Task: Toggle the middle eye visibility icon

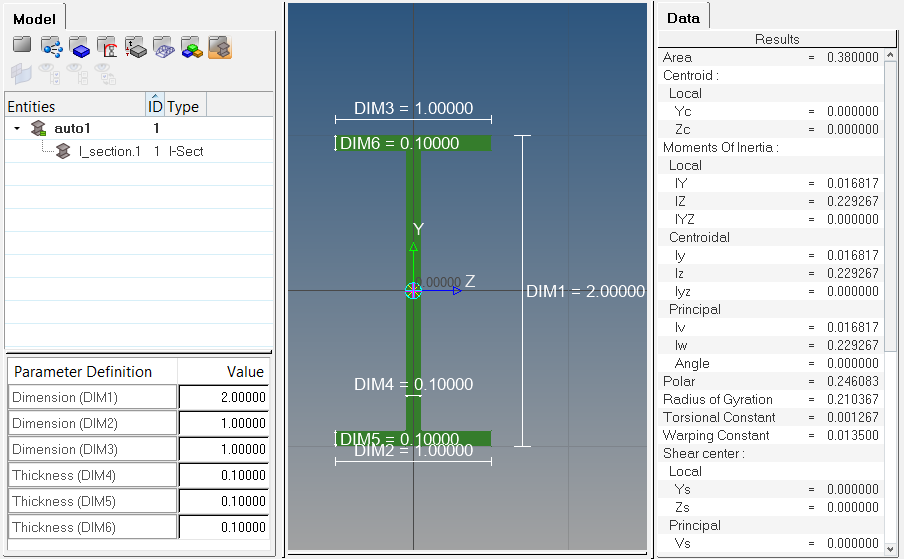Action: (77, 73)
